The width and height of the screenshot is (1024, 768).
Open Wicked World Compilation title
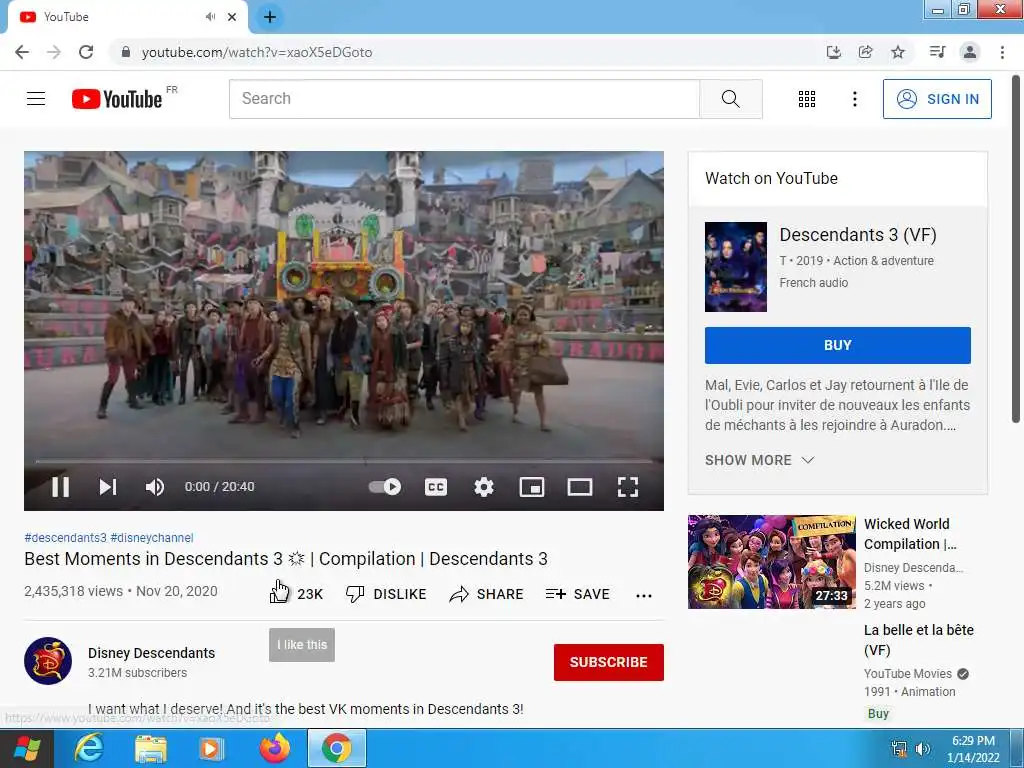point(910,534)
